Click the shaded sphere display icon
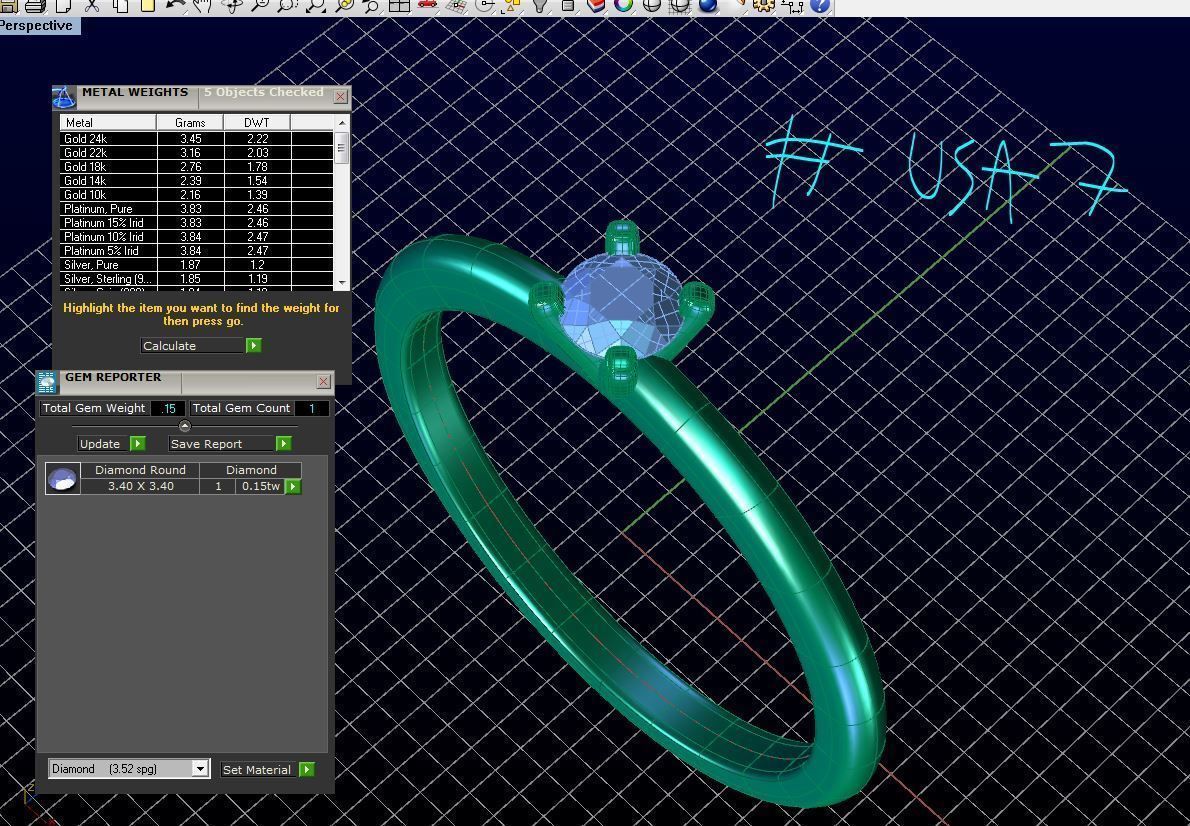The width and height of the screenshot is (1190, 826). tap(651, 5)
